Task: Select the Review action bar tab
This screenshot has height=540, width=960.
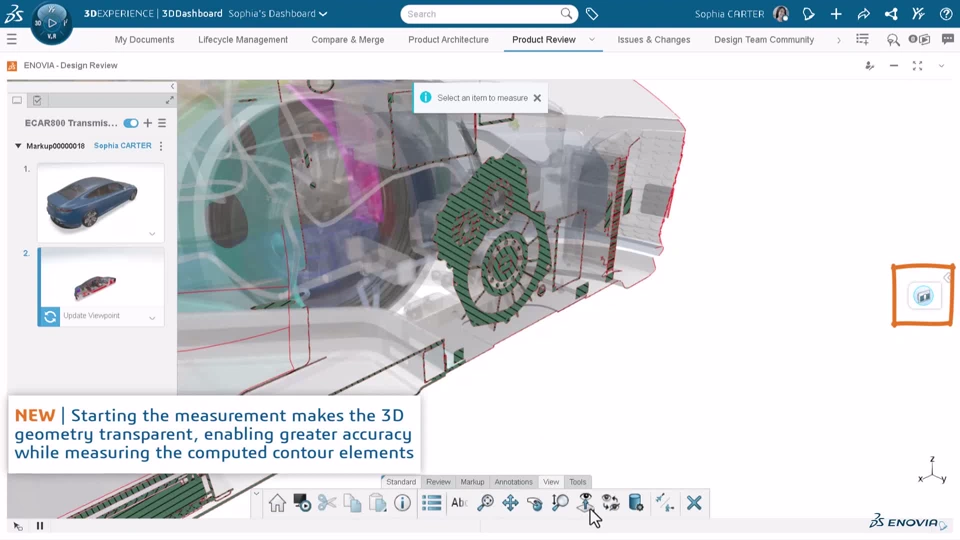Action: tap(438, 482)
